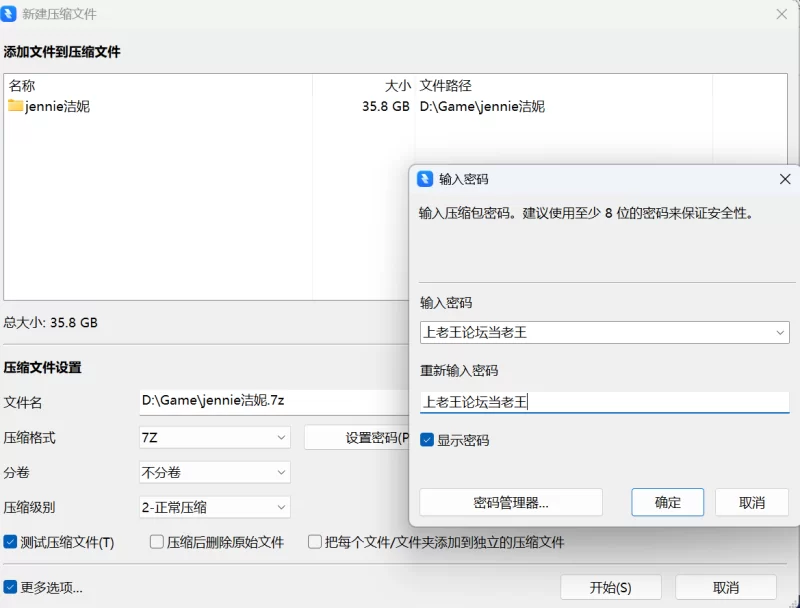Check 把每个文件/文件夹添加到独立的压缩文件 option

[315, 542]
